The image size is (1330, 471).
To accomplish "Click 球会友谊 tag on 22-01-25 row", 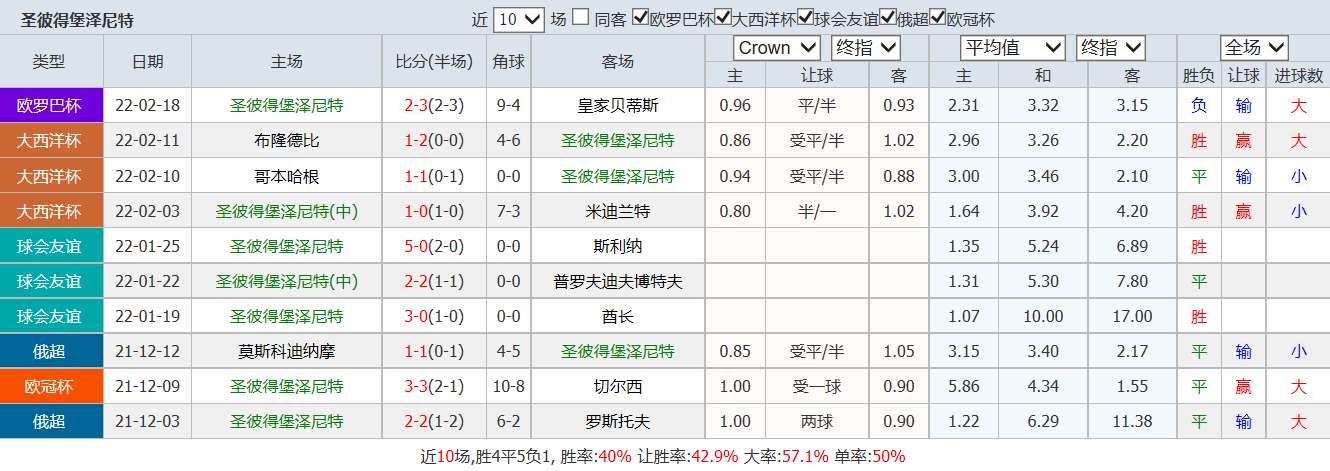I will pyautogui.click(x=49, y=246).
